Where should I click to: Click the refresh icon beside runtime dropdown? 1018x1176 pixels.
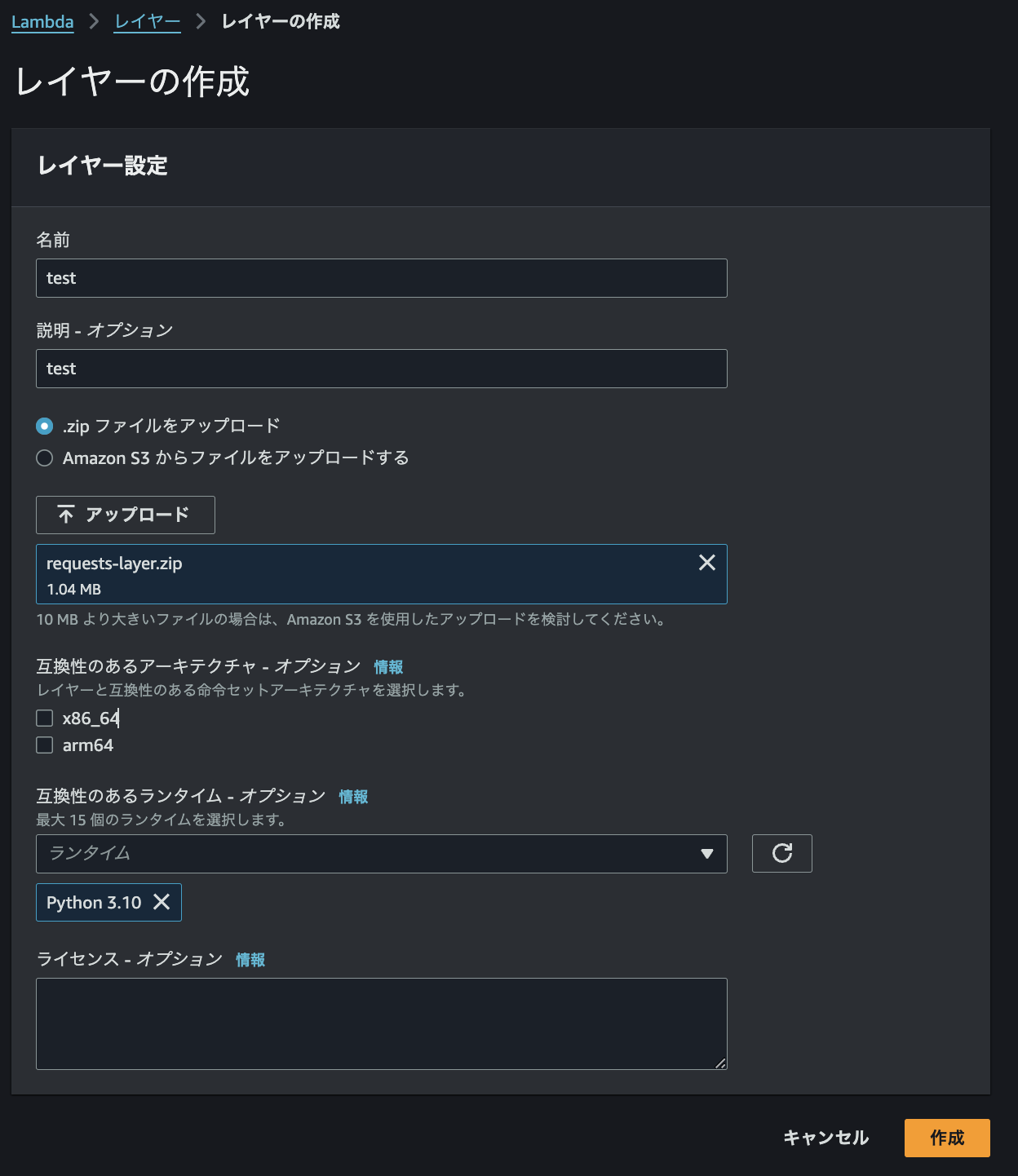click(781, 853)
